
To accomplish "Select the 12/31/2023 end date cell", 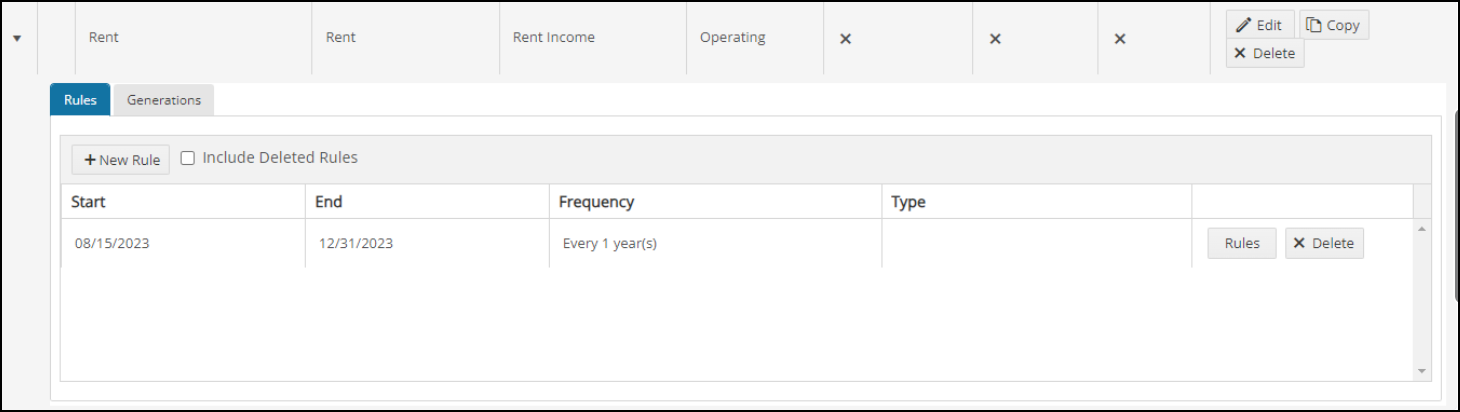I will pos(427,243).
